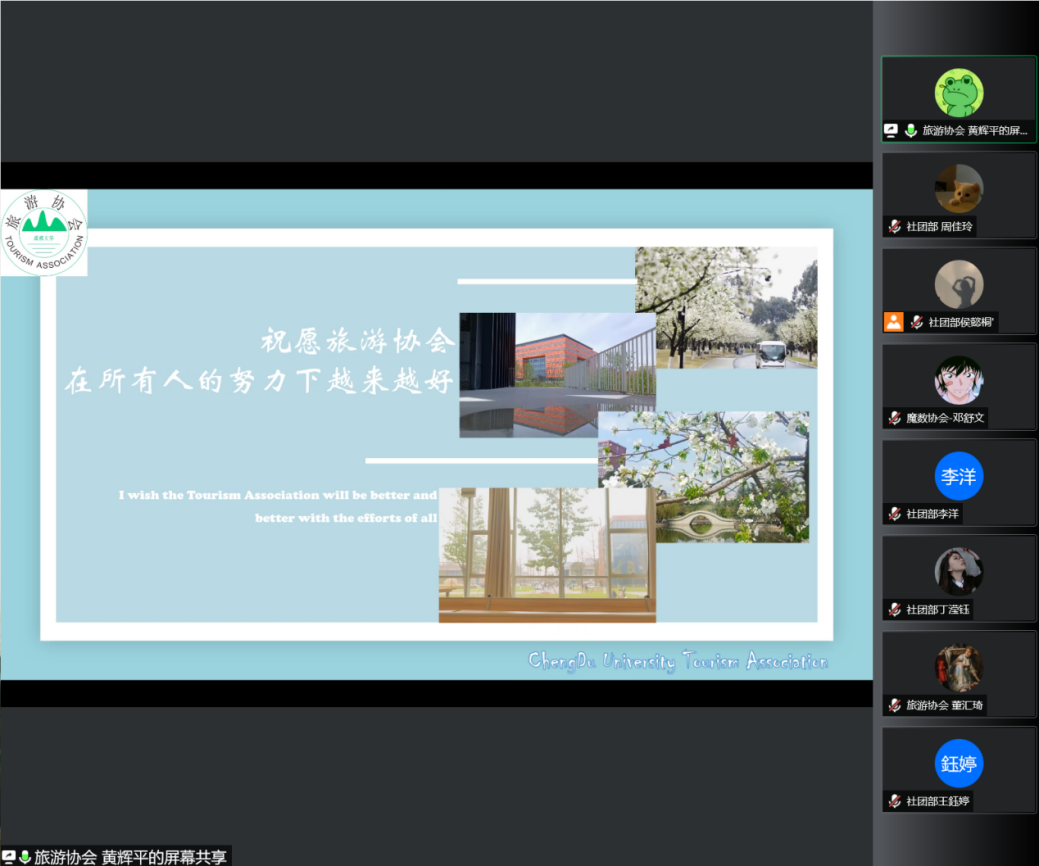
Task: Select participant tile of 社团部丁滢钰
Action: tap(958, 578)
